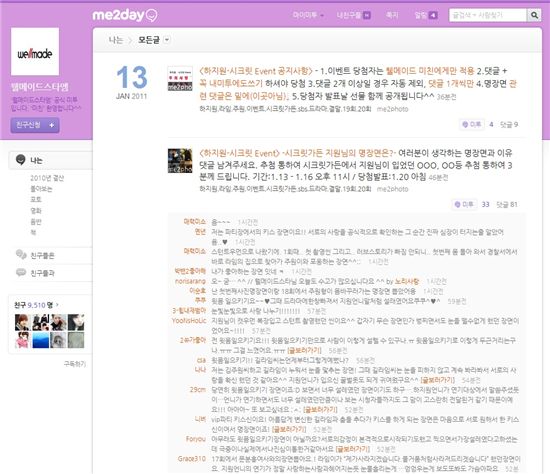Open the me2photo thumbnail of the 명장면 post
Viewport: 550px width, 474px height.
[x=180, y=161]
